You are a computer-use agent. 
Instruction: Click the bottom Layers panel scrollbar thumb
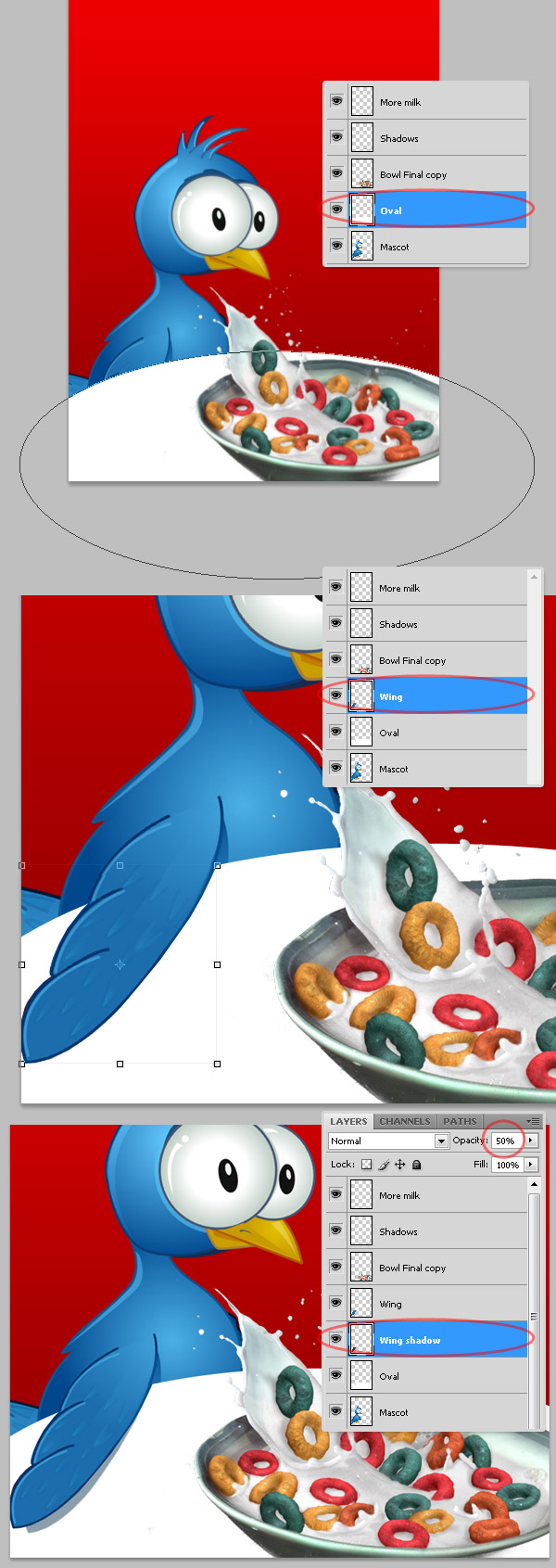pyautogui.click(x=534, y=1316)
